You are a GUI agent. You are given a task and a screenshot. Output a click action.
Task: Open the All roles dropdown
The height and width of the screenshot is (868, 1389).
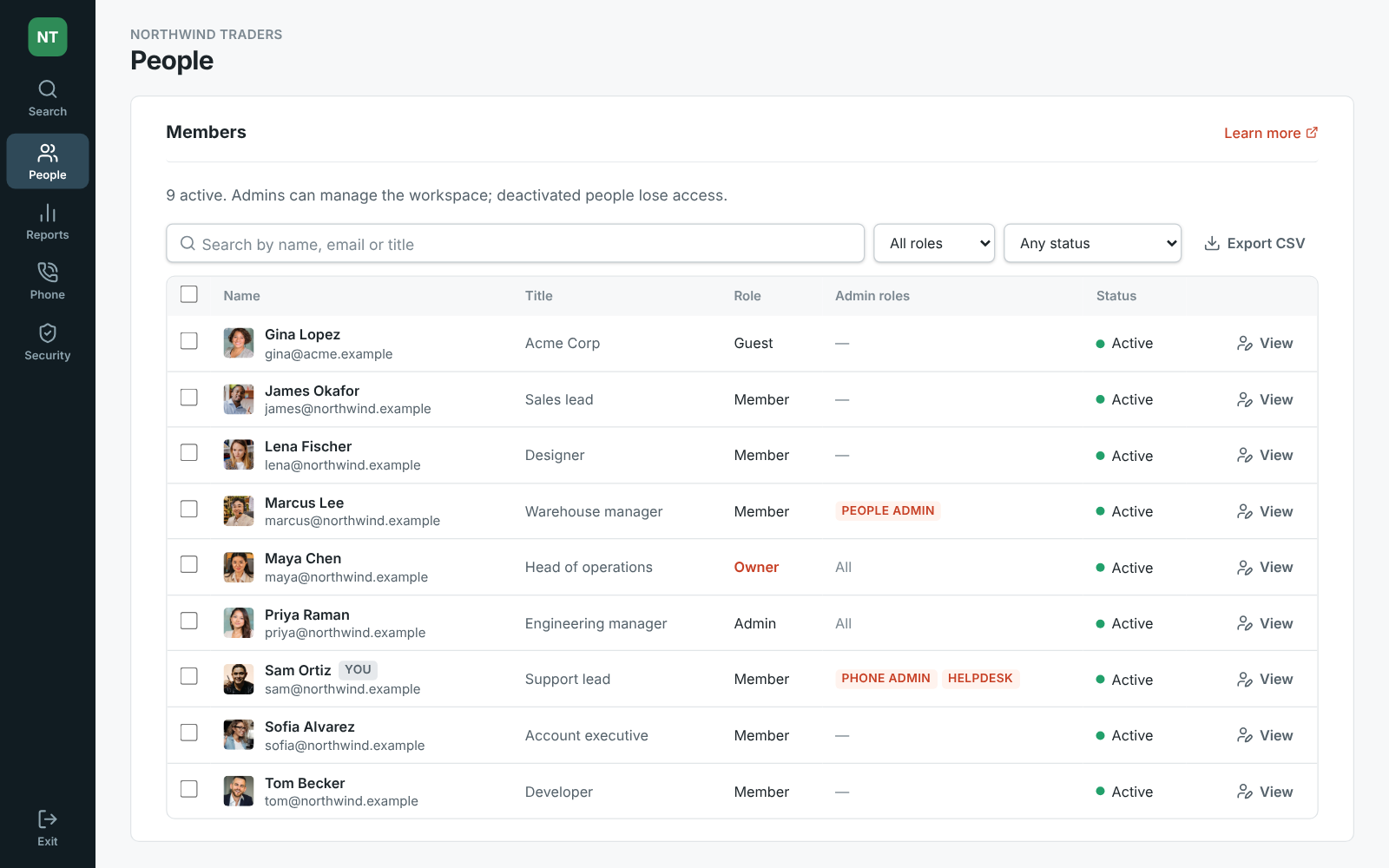(934, 244)
